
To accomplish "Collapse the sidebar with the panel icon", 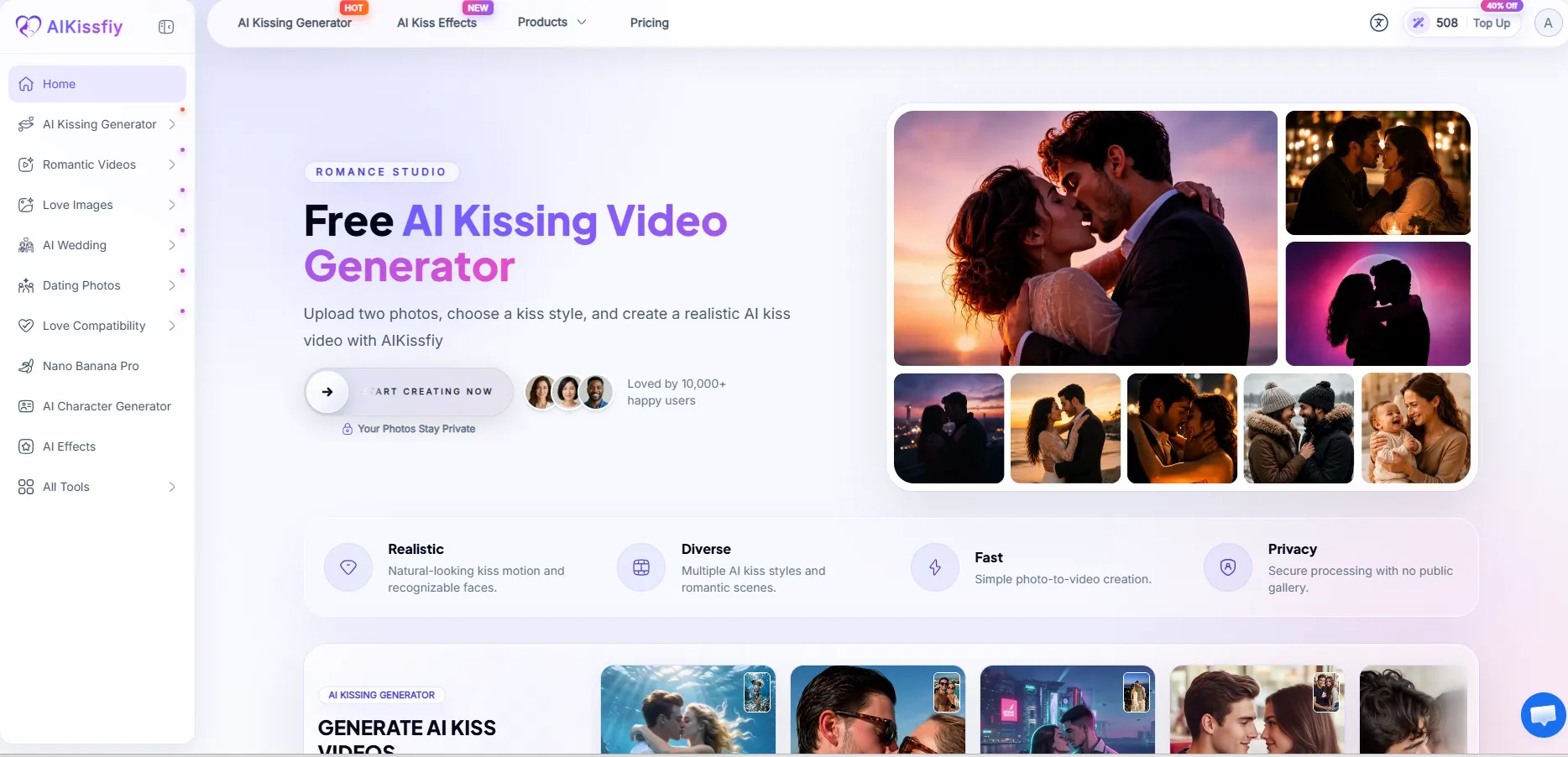I will pos(166,27).
